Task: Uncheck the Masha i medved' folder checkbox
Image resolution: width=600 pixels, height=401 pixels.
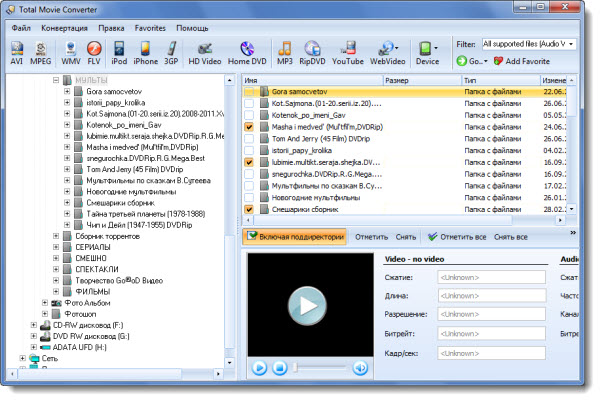Action: (251, 127)
